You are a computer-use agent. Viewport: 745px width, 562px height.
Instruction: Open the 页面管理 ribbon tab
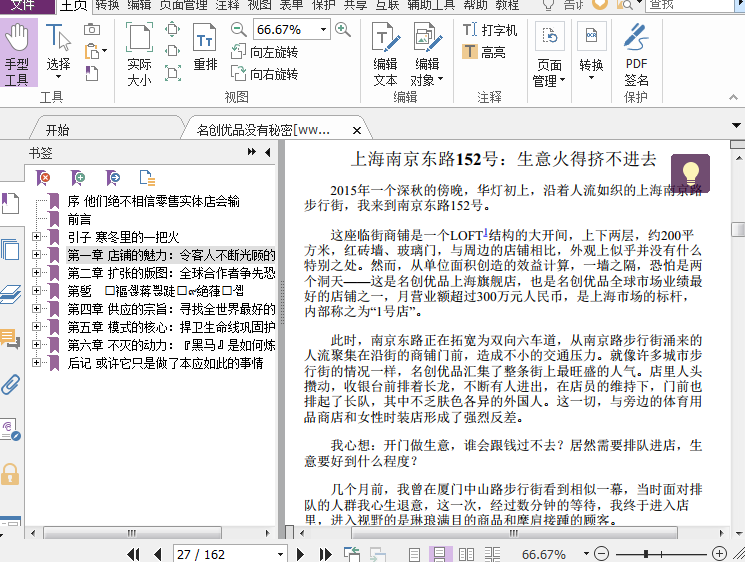click(x=183, y=5)
